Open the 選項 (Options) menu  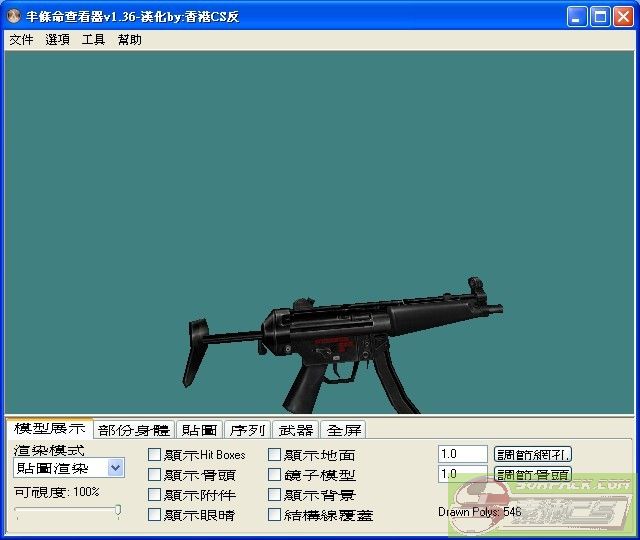tap(57, 40)
